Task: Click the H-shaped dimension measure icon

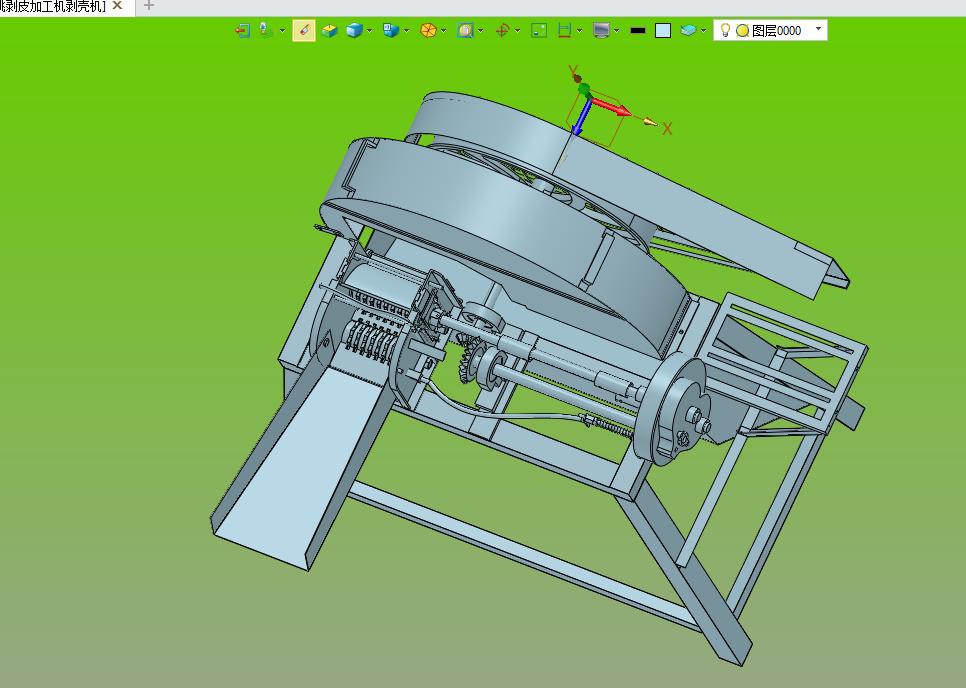Action: click(x=564, y=30)
